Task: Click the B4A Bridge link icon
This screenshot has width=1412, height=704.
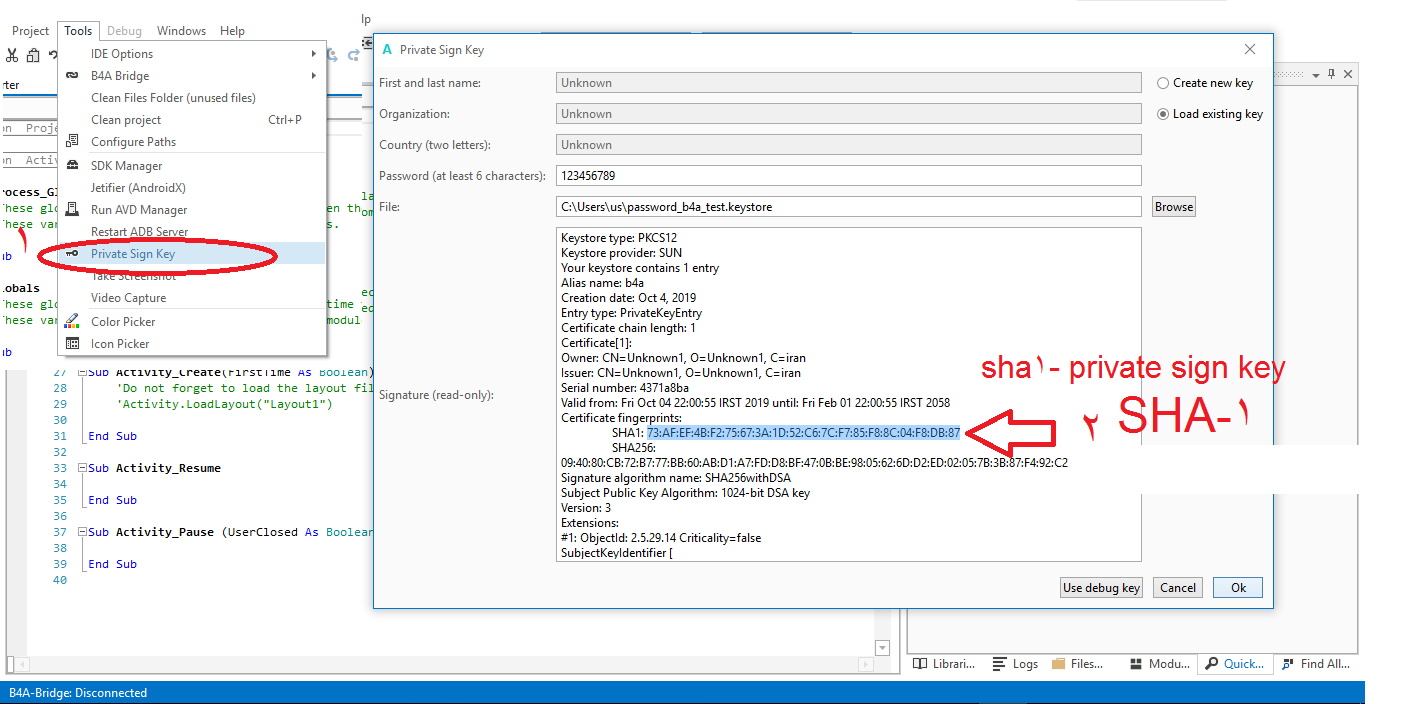Action: [72, 76]
